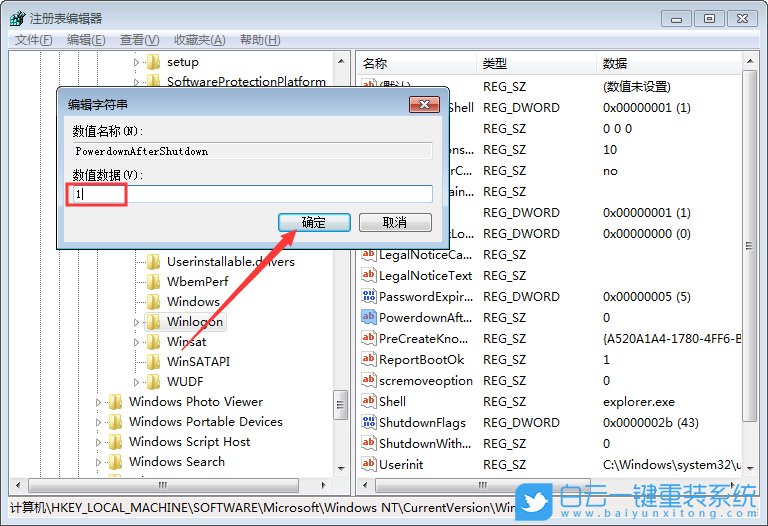Screen dimensions: 768x526
Task: Open the 收藏夹(A) menu
Action: pyautogui.click(x=200, y=40)
